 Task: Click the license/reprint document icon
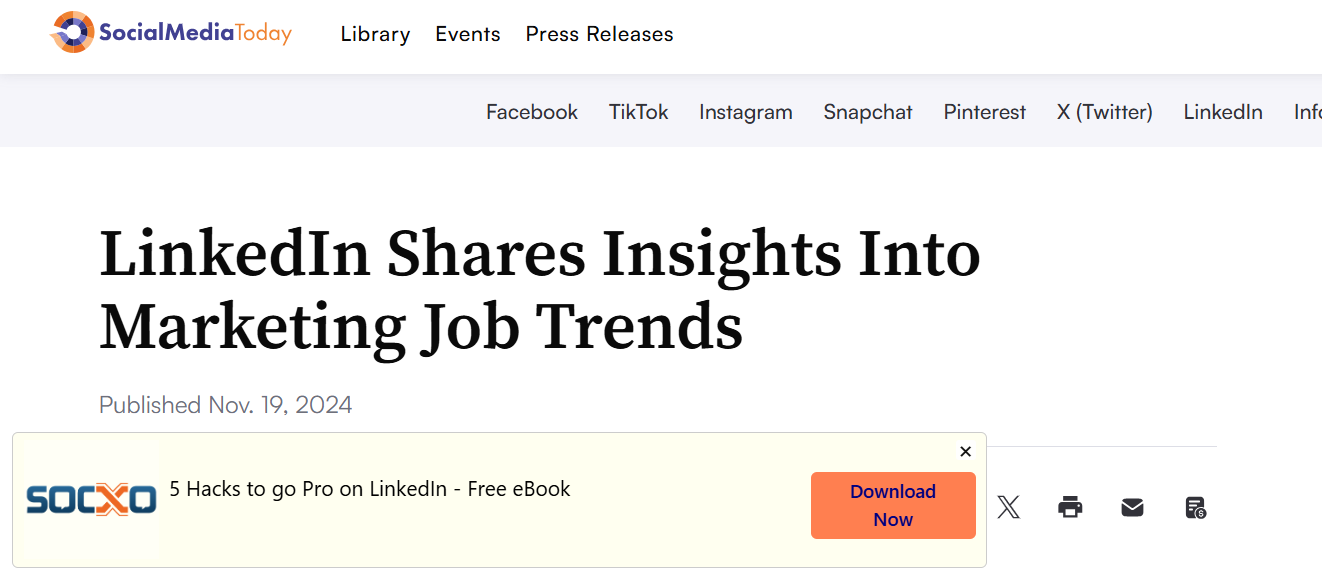[x=1195, y=507]
